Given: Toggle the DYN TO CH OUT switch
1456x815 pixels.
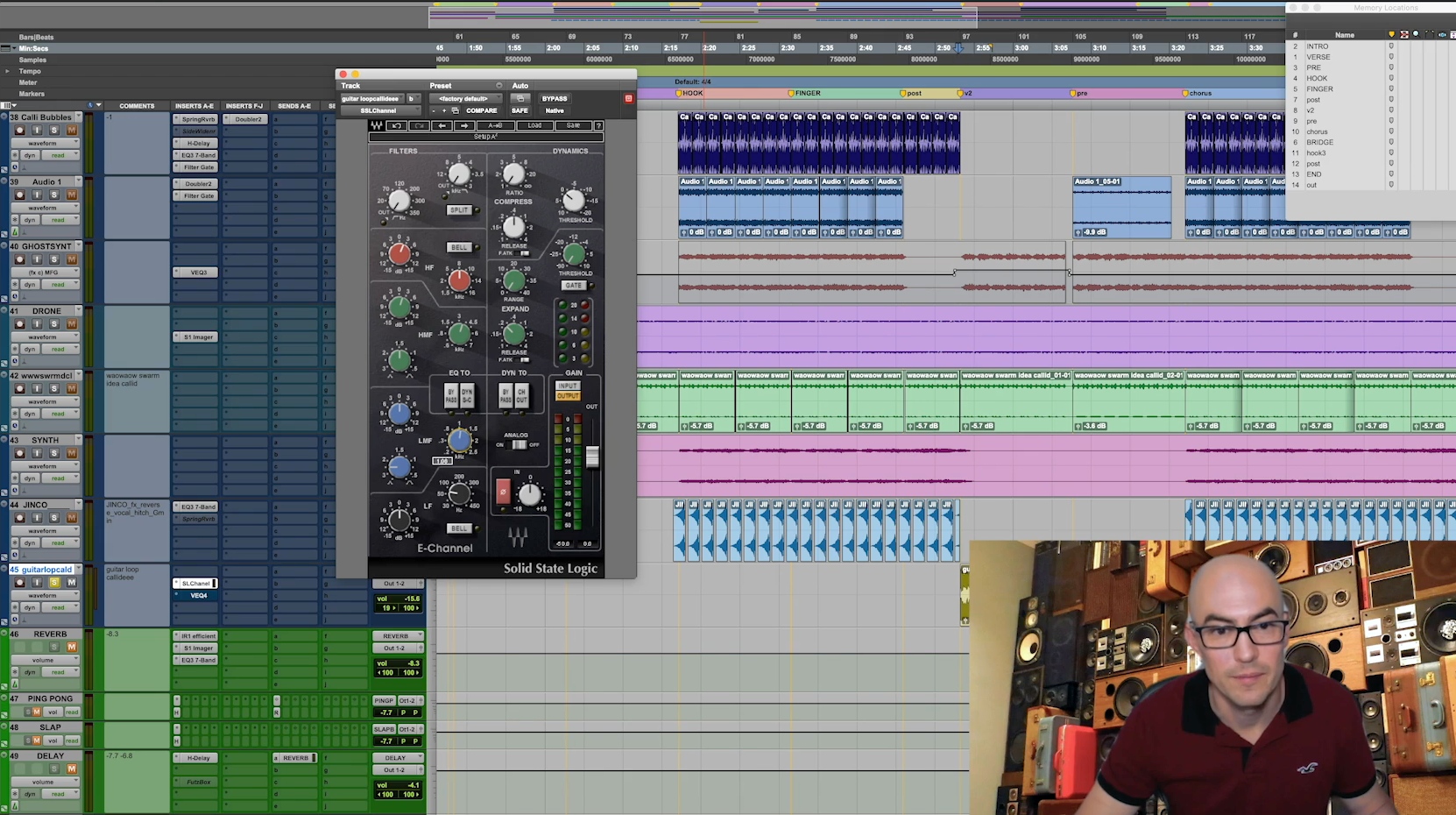Looking at the screenshot, I should pyautogui.click(x=522, y=395).
